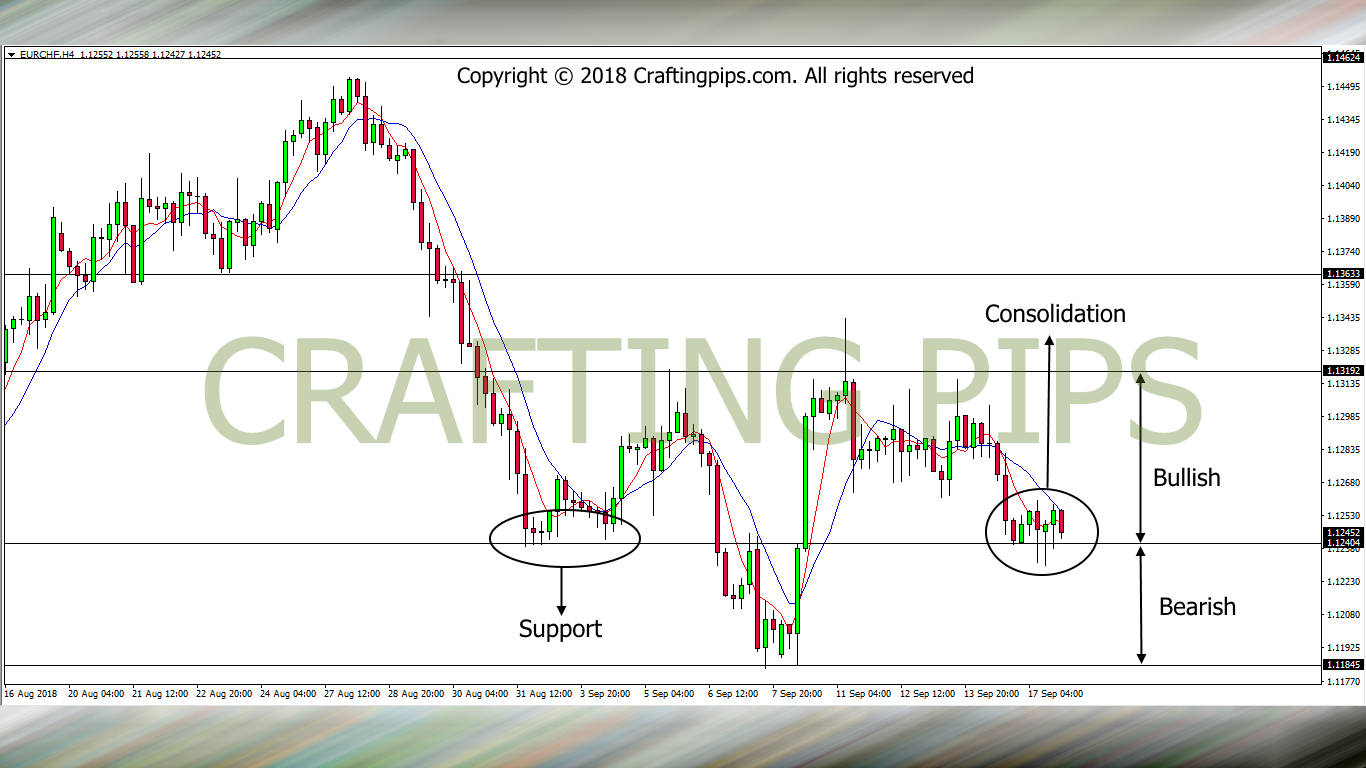
Task: Click the 1.12230 price axis value
Action: point(1341,582)
